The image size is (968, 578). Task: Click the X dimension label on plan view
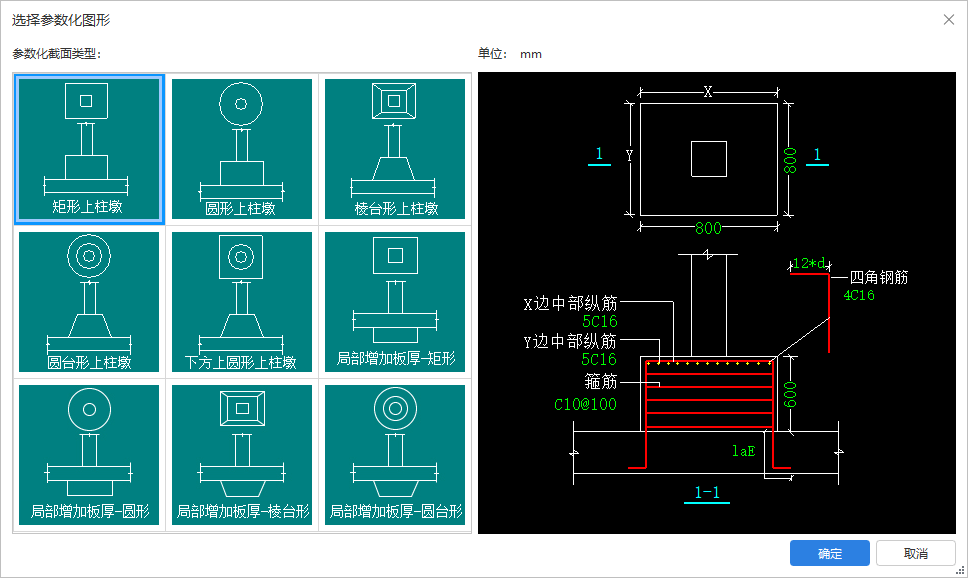click(x=707, y=92)
